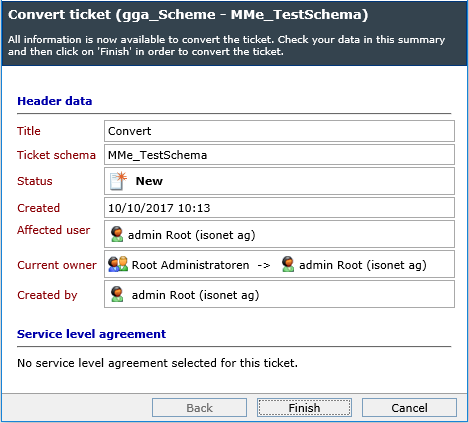Click the Ticket schema field MMe_TestSchema
This screenshot has height=423, width=469.
279,155
